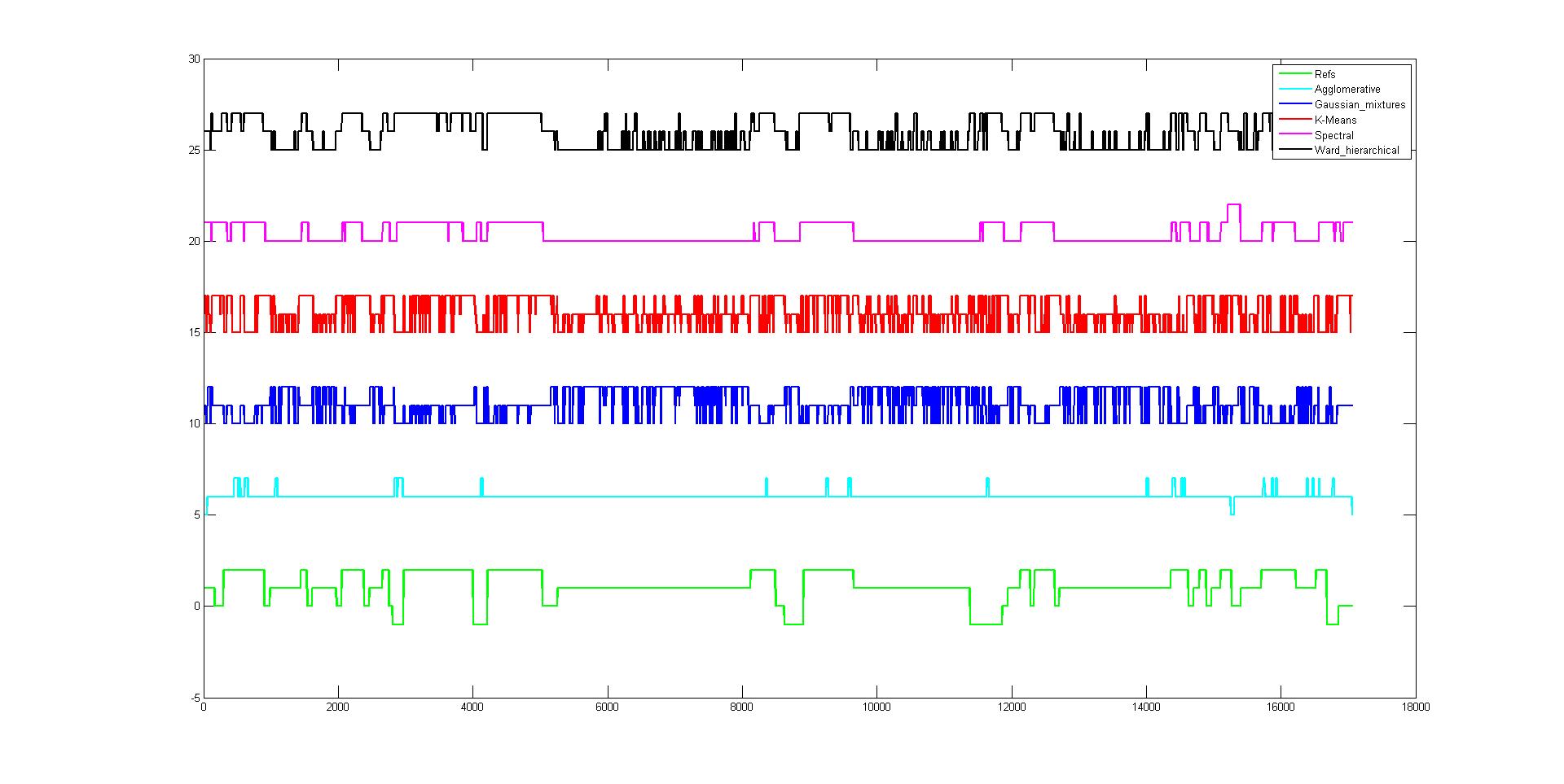Click the 12000 tick label on x-axis
The height and width of the screenshot is (784, 1564).
pos(1011,707)
